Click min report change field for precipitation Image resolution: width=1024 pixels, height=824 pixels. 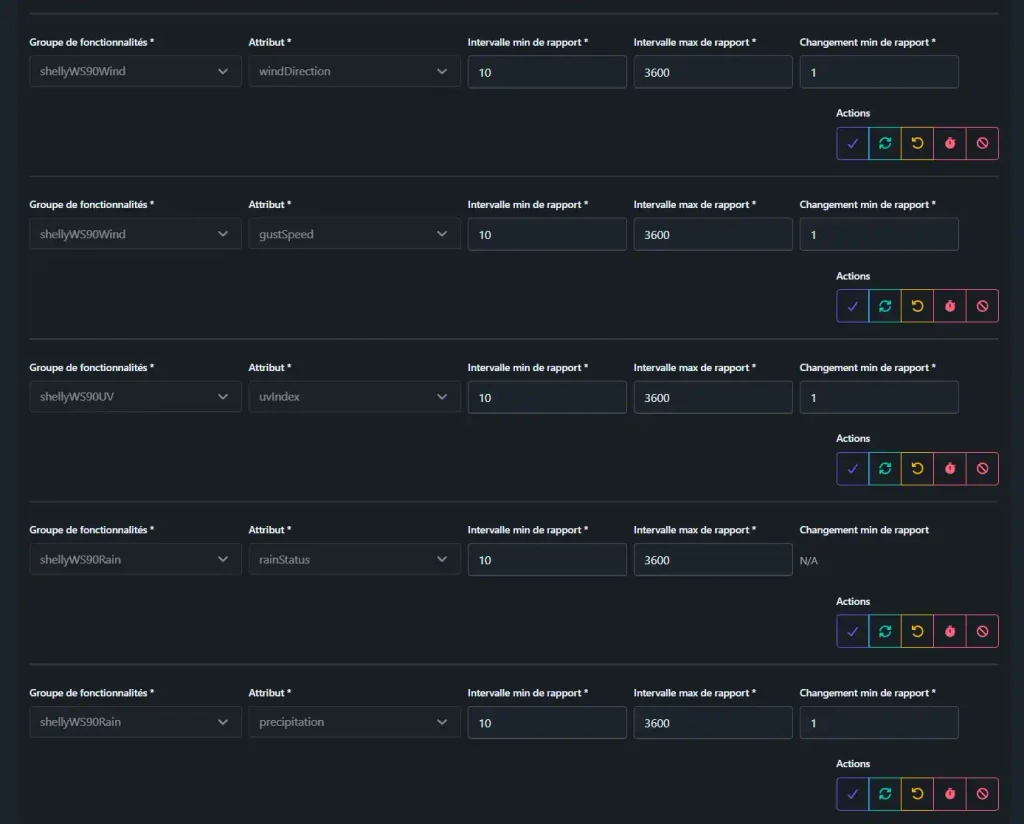coord(879,722)
